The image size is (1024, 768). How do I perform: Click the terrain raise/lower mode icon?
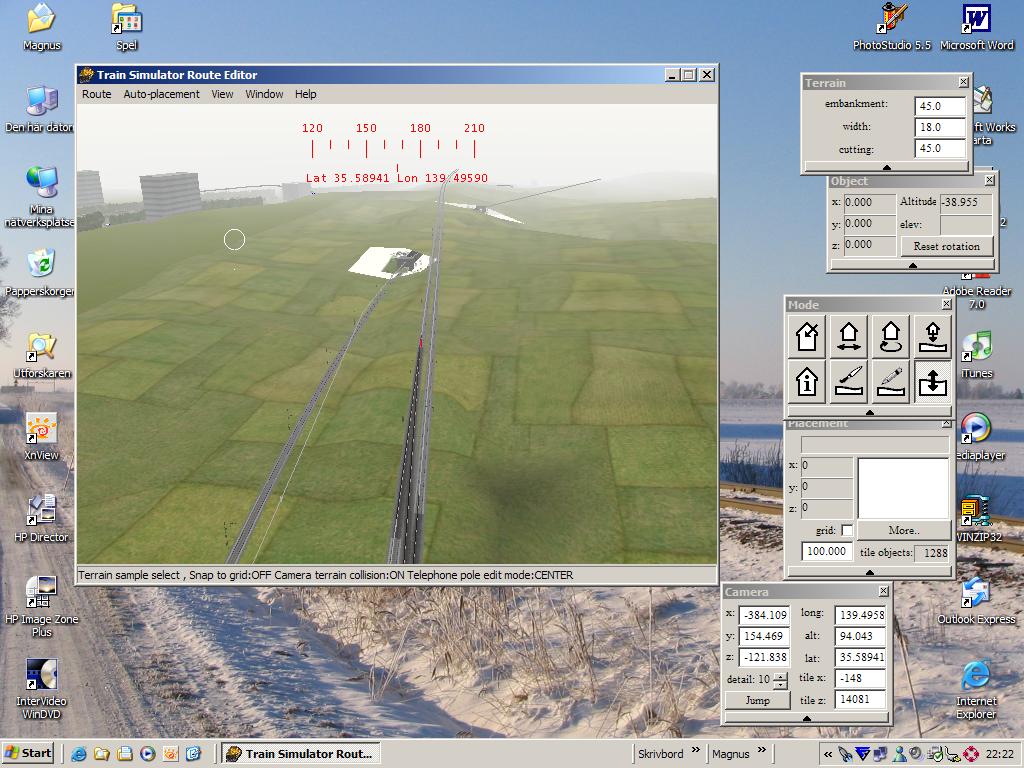[932, 381]
